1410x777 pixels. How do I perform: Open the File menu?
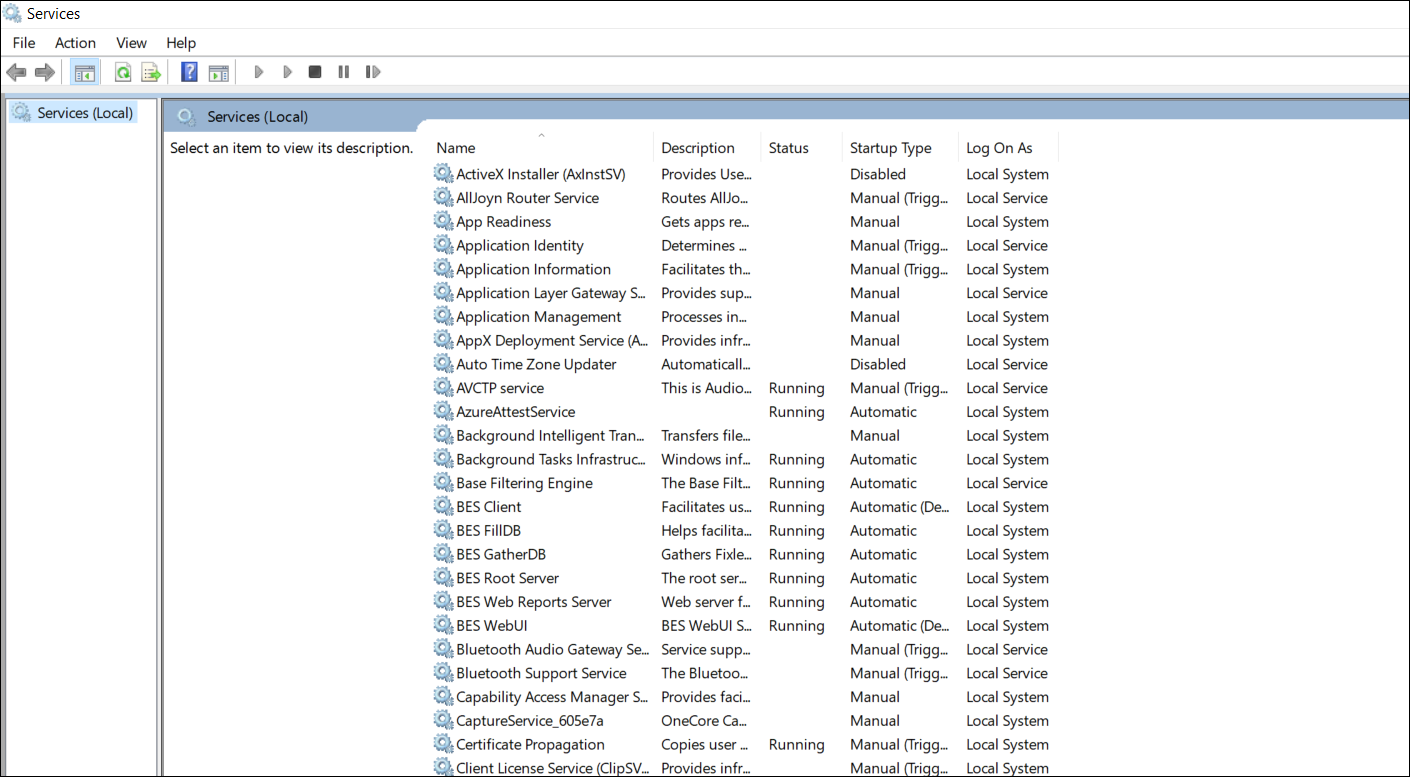[24, 43]
